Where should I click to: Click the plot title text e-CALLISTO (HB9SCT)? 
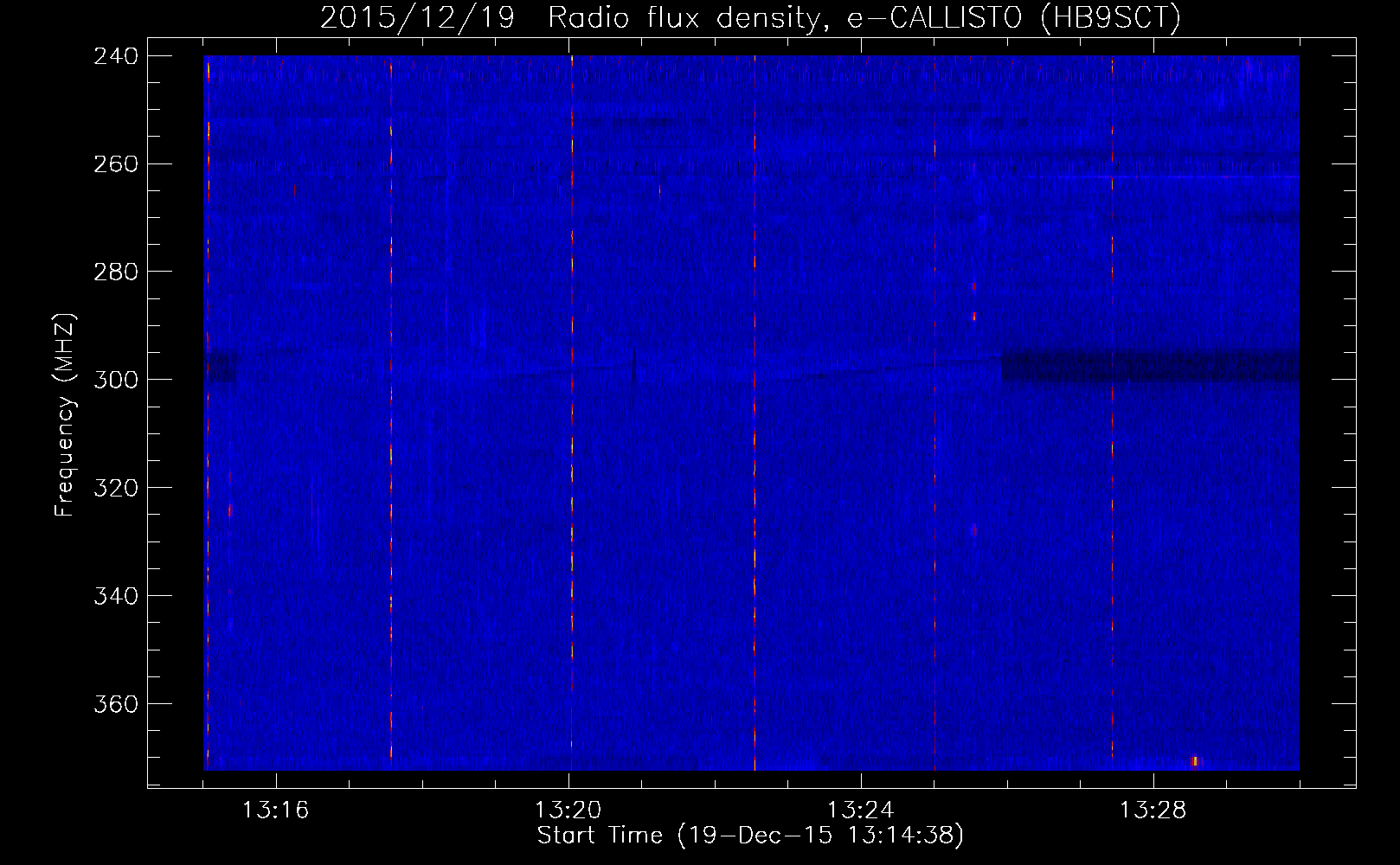(x=1013, y=17)
